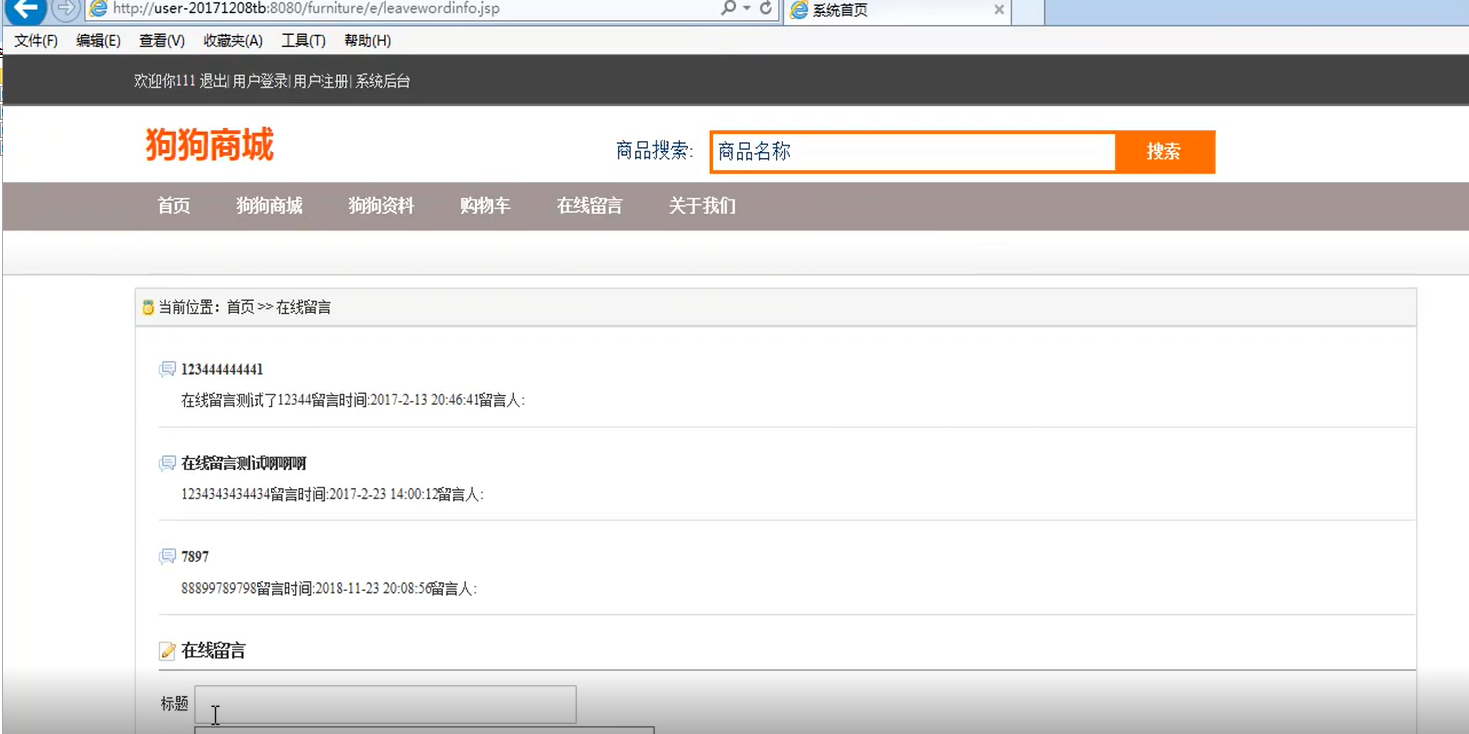Click 首页 in the breadcrumb path
The image size is (1469, 734).
(x=240, y=307)
